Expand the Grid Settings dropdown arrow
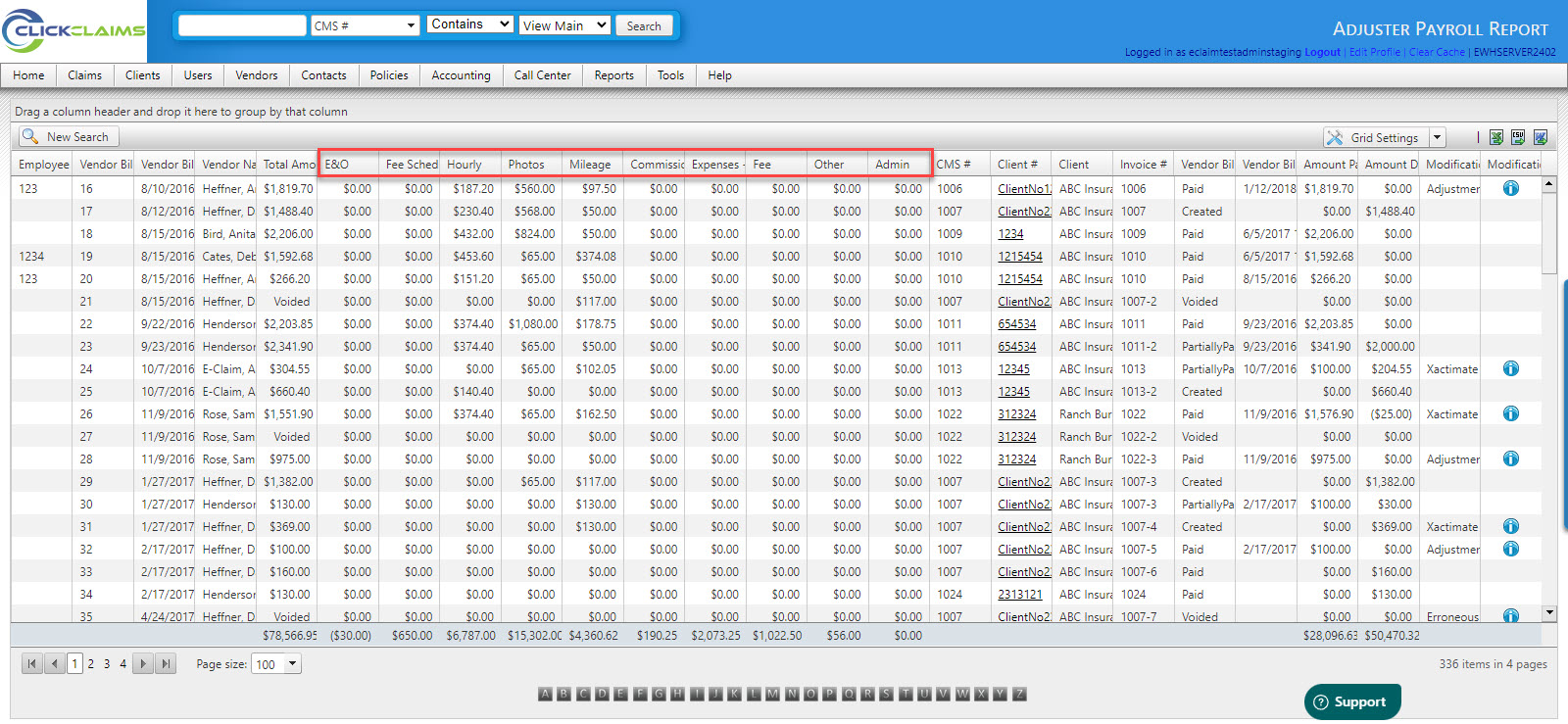The image size is (1568, 724). 1437,137
